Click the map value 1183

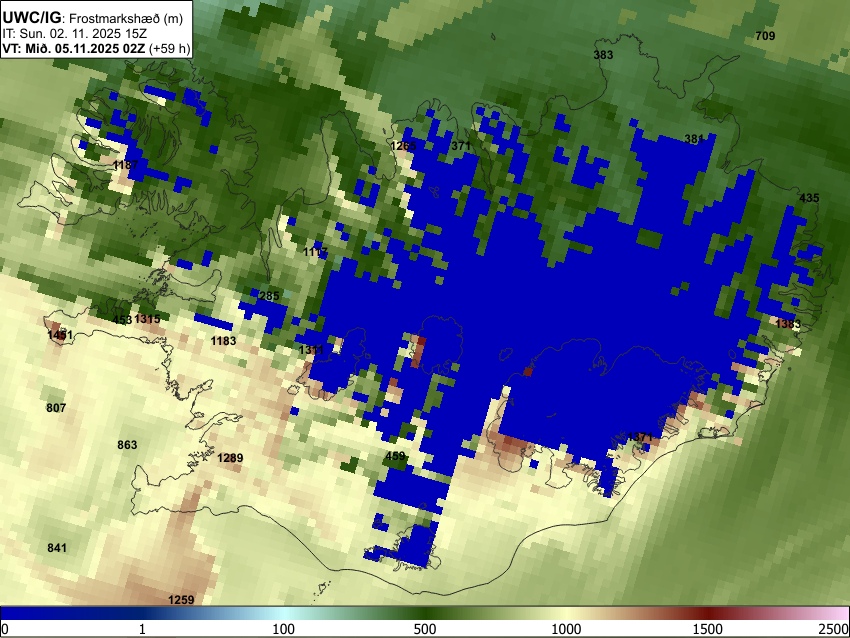pos(223,341)
